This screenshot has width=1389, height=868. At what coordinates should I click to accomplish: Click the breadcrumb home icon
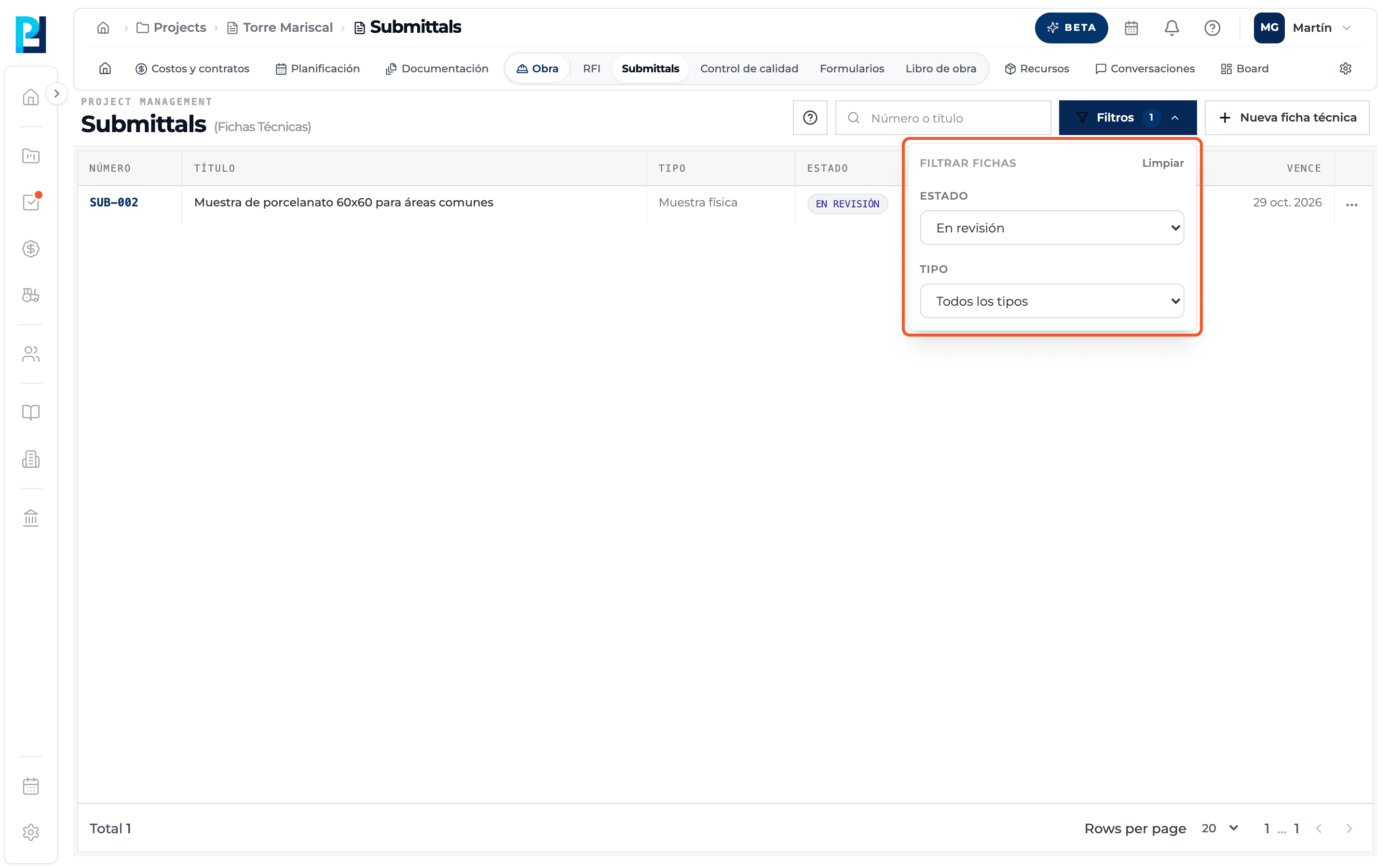tap(103, 27)
